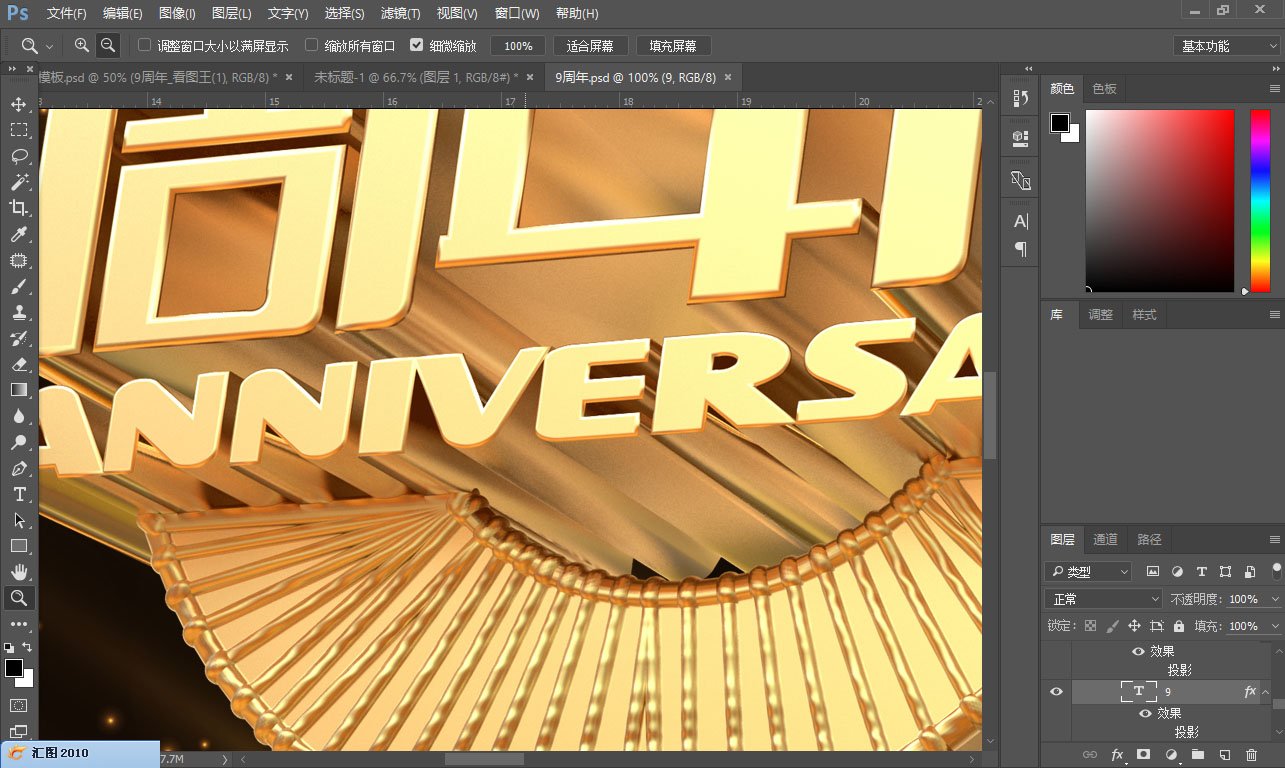Select the Rectangular Marquee tool
Viewport: 1285px width, 768px height.
(x=19, y=130)
